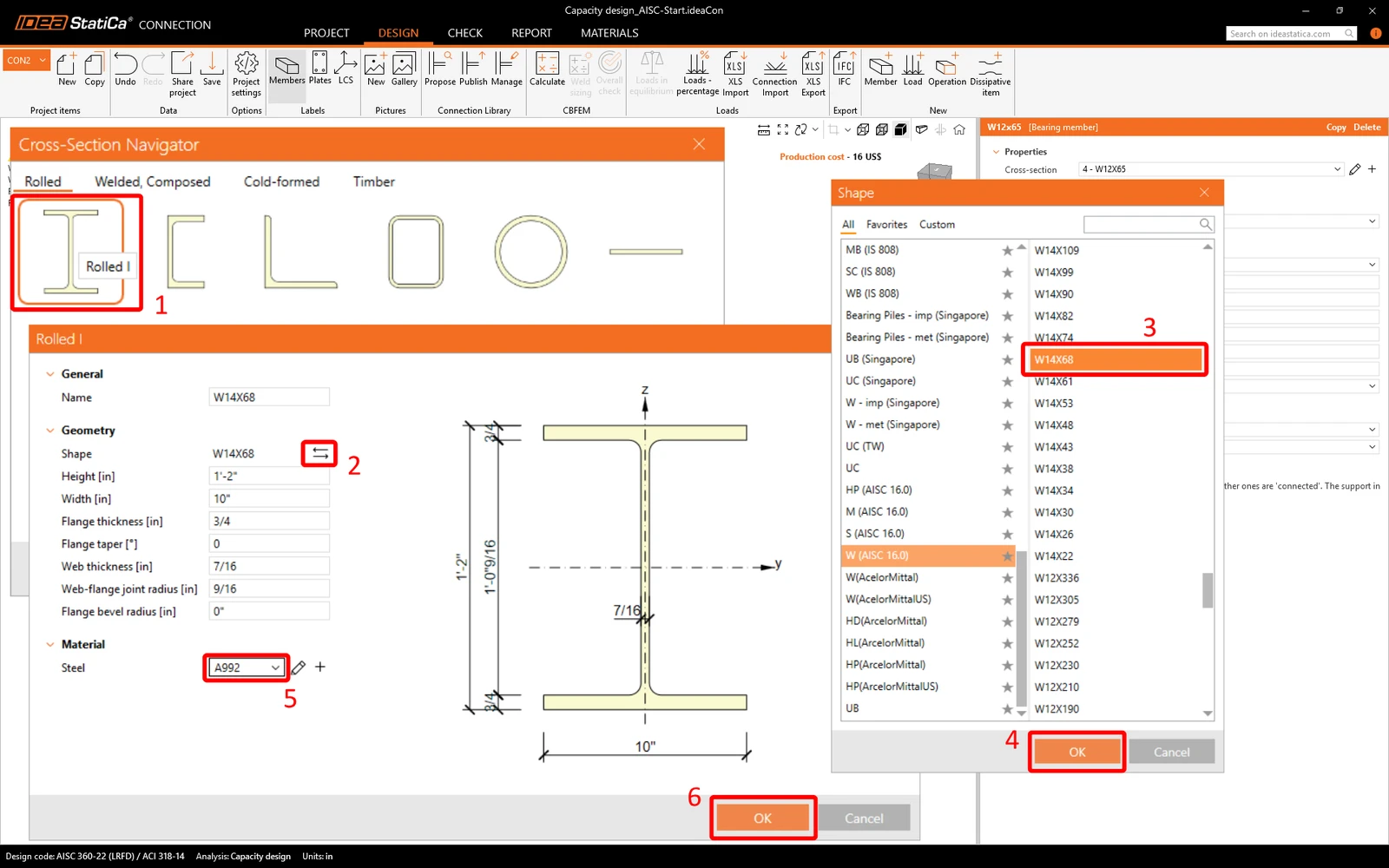Click the Copy link in W12x65 header
This screenshot has height=868, width=1389.
[x=1336, y=128]
